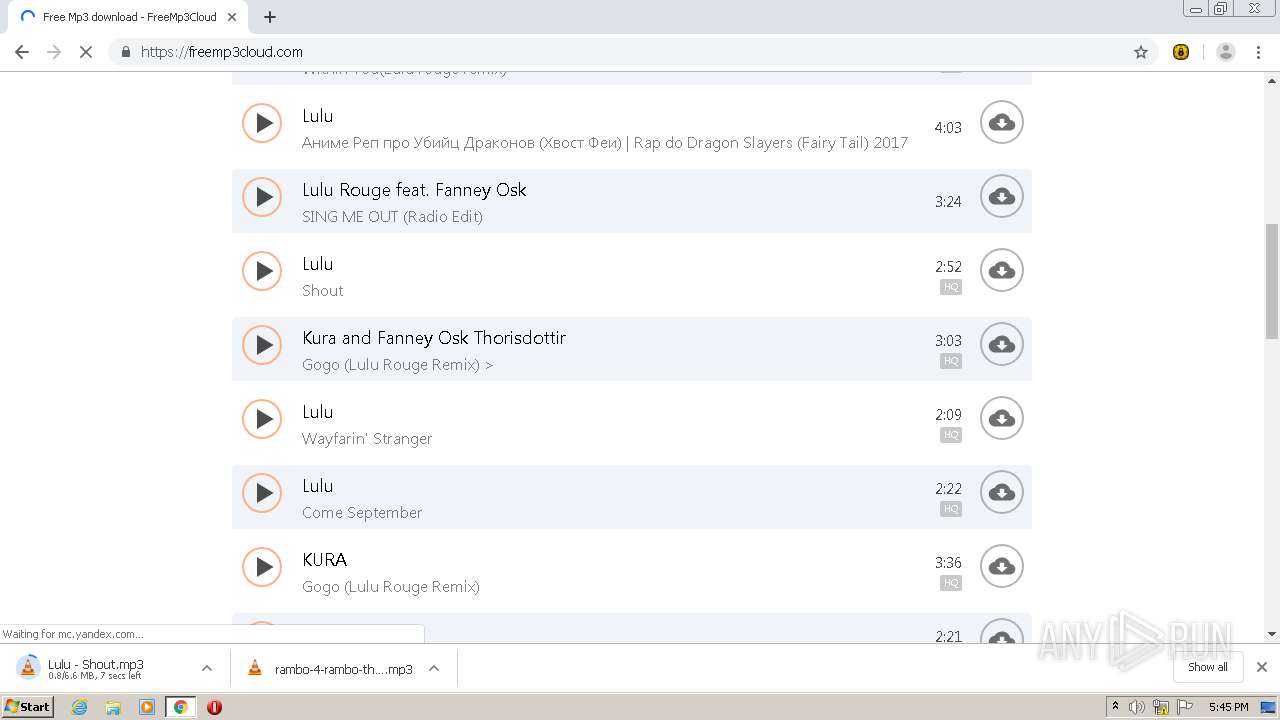Go forward in browser history
This screenshot has height=720, width=1280.
[x=54, y=52]
